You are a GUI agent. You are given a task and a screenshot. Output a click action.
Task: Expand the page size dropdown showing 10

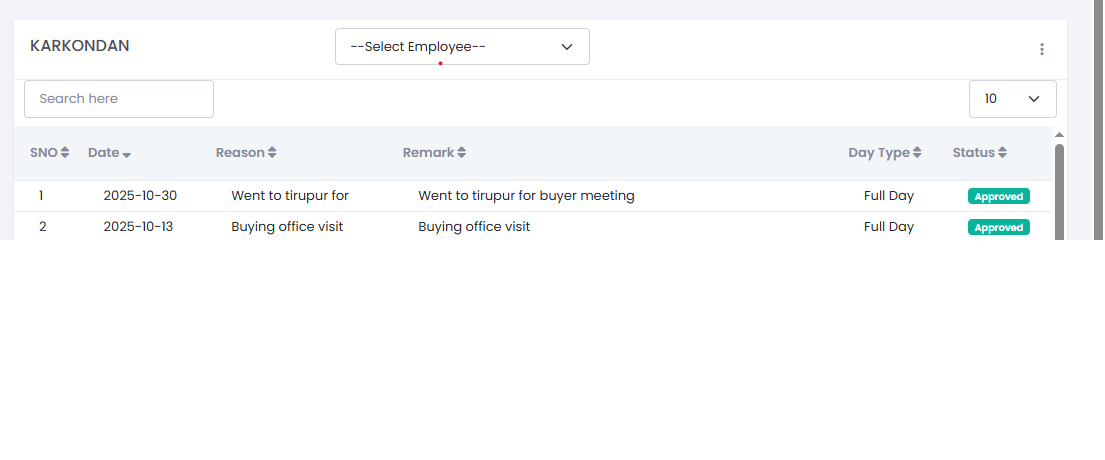[1012, 99]
